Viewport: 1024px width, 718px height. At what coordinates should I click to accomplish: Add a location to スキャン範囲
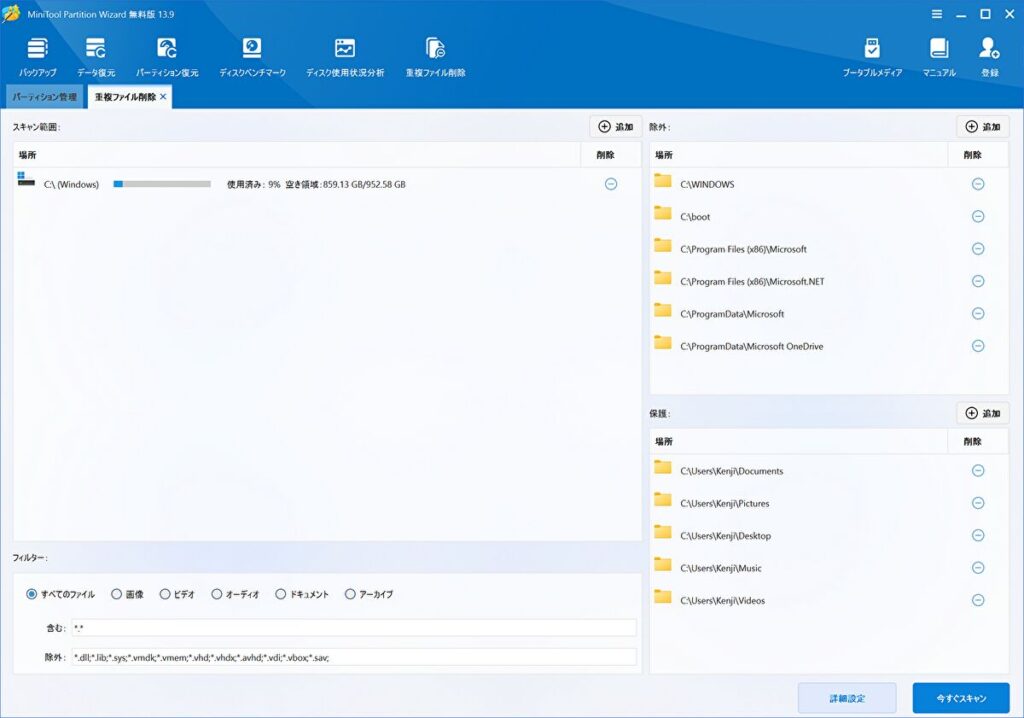tap(616, 127)
